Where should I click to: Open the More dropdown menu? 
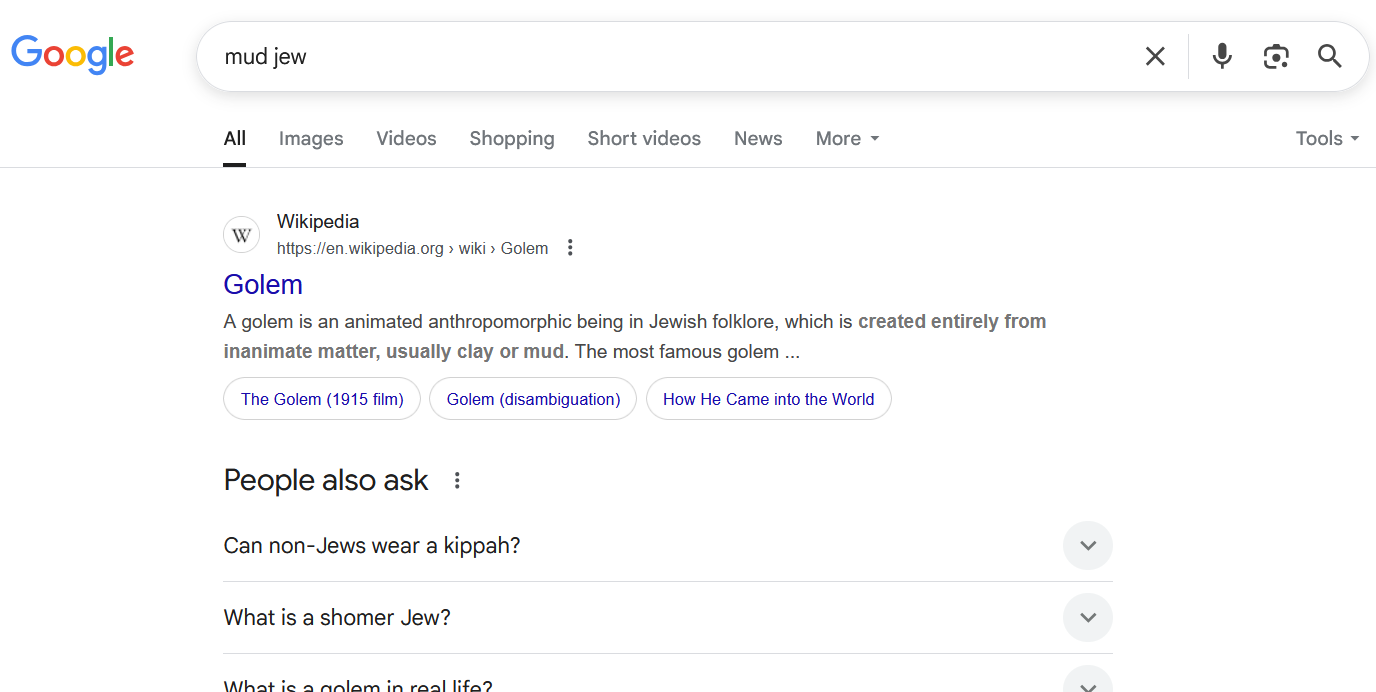847,139
